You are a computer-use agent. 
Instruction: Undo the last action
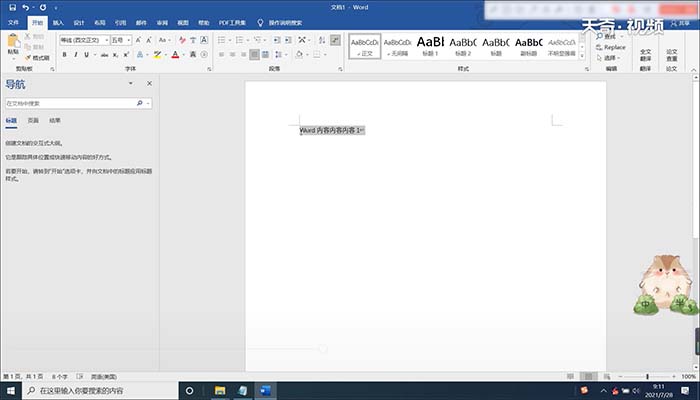pyautogui.click(x=25, y=7)
